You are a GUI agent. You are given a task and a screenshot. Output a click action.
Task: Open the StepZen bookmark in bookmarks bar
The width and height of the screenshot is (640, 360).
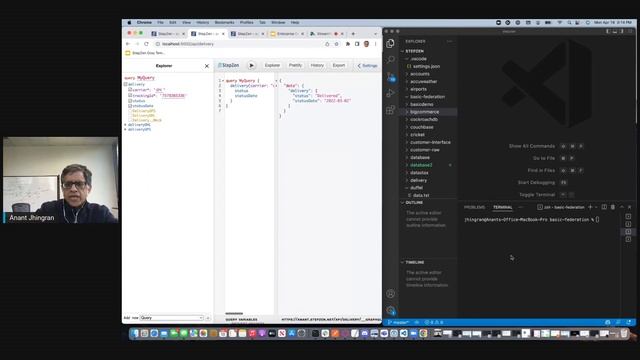pos(145,53)
